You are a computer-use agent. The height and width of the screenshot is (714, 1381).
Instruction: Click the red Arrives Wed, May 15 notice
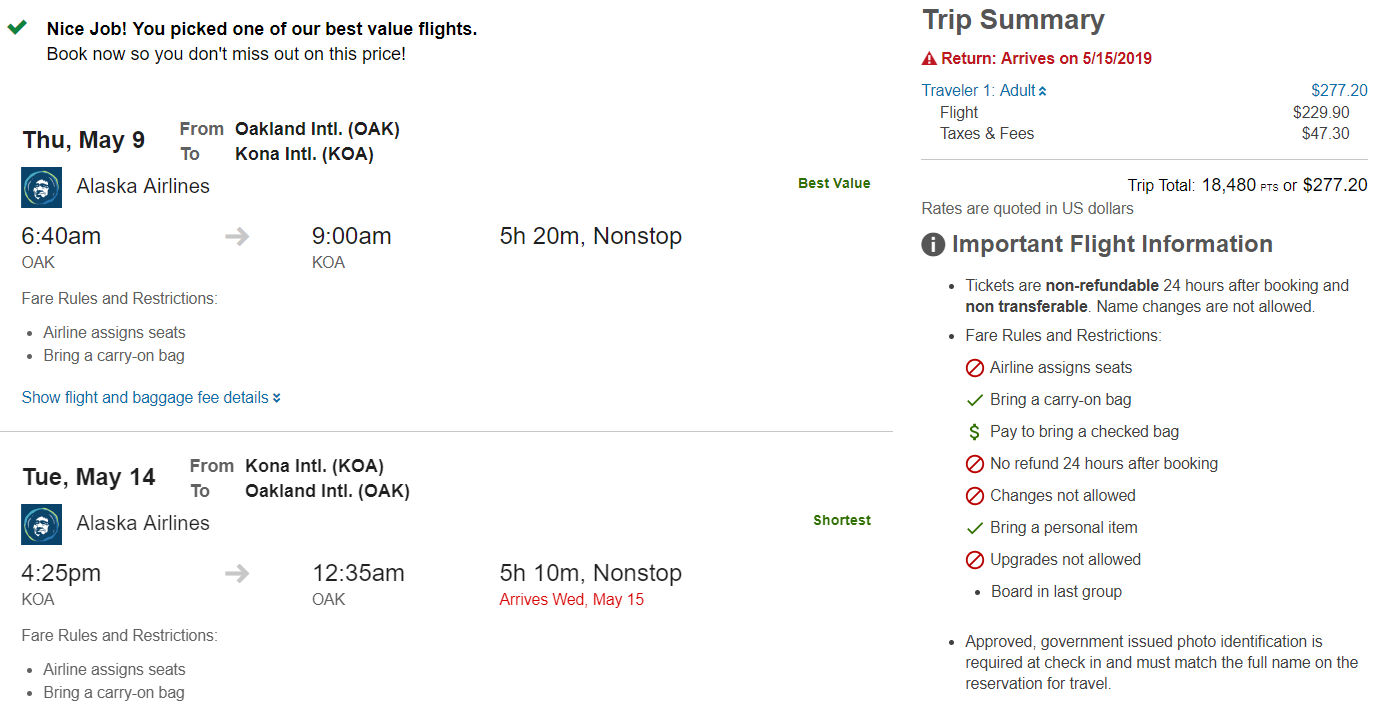click(x=572, y=600)
